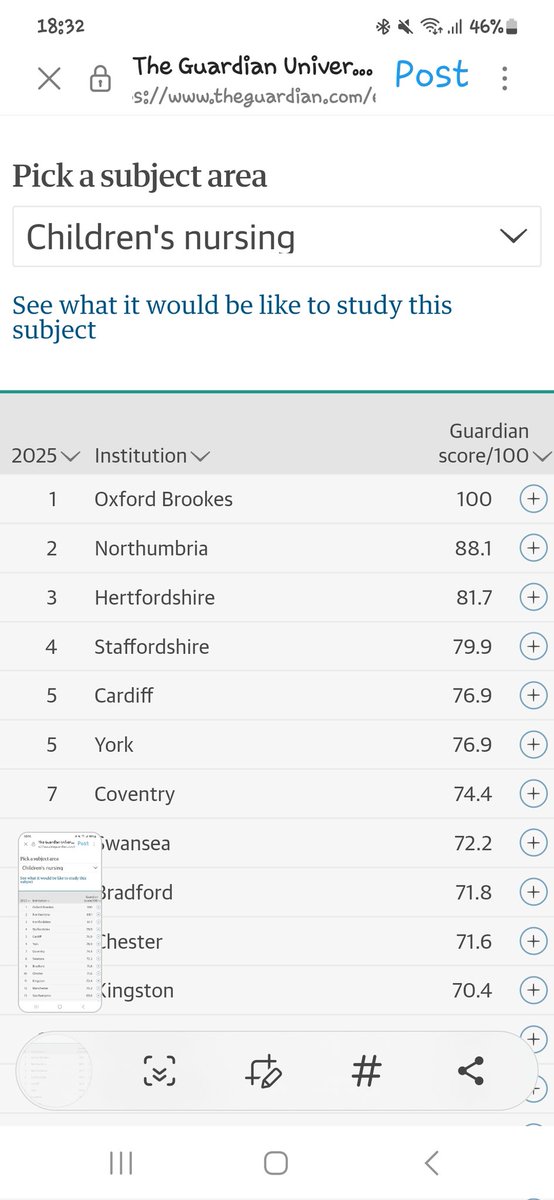Screen dimensions: 554x1200
Task: Open Android recent apps button
Action: (x=121, y=1162)
